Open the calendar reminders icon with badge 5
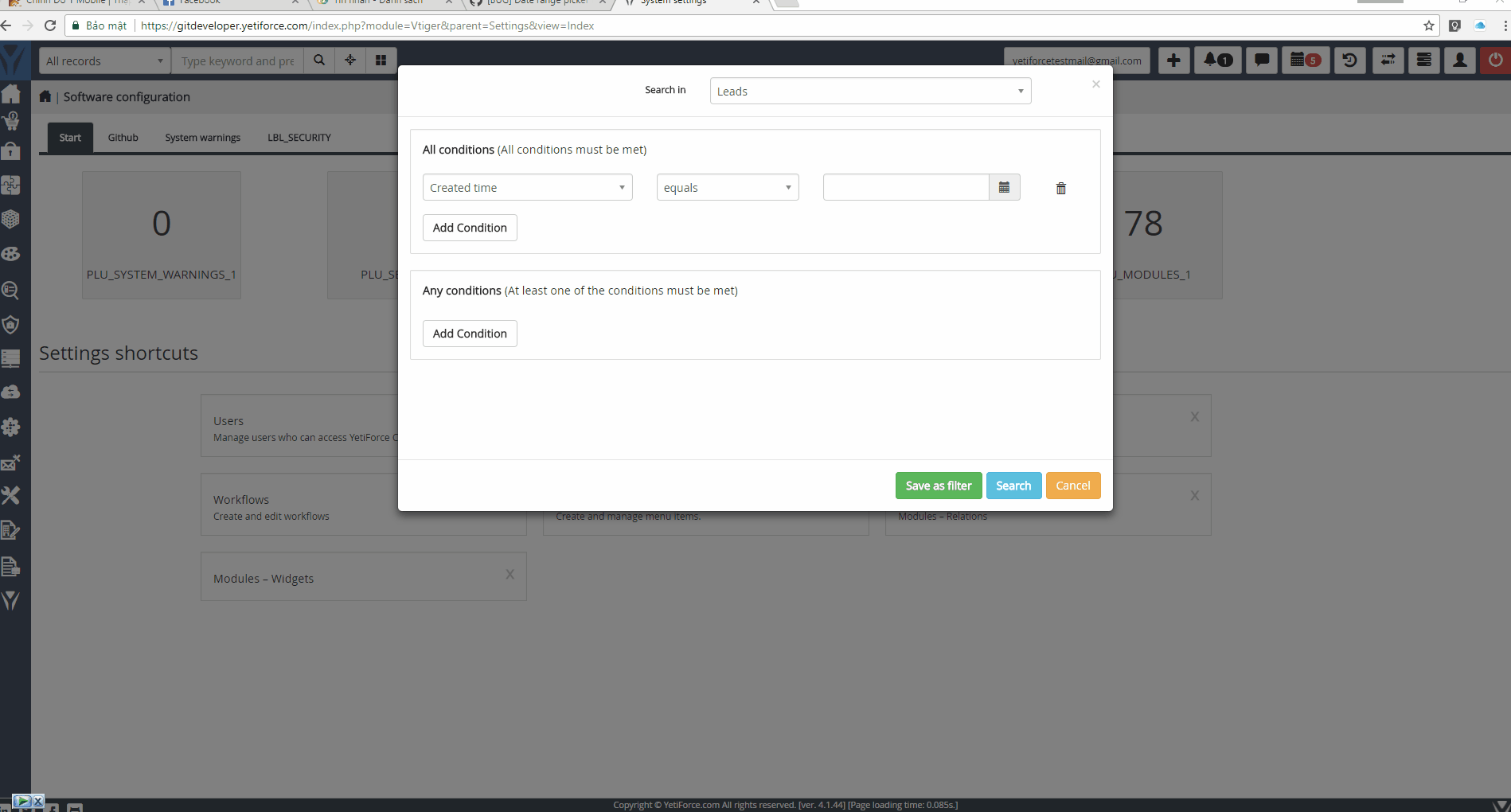This screenshot has height=812, width=1511. coord(1306,61)
